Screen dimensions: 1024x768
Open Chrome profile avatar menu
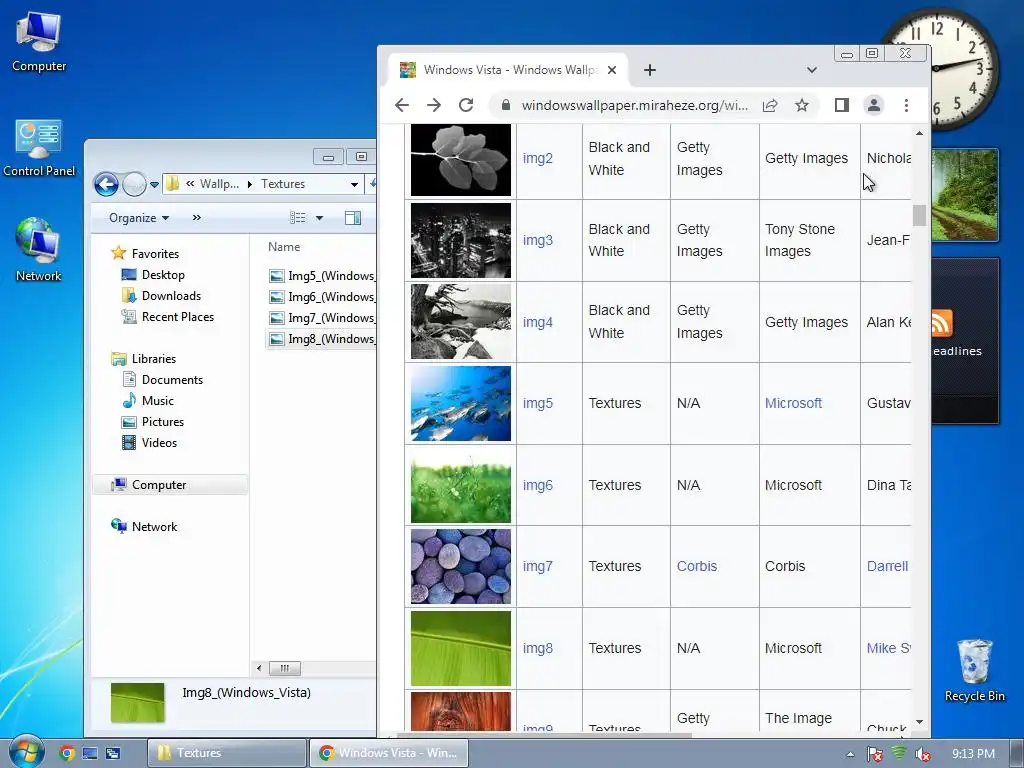click(x=874, y=105)
